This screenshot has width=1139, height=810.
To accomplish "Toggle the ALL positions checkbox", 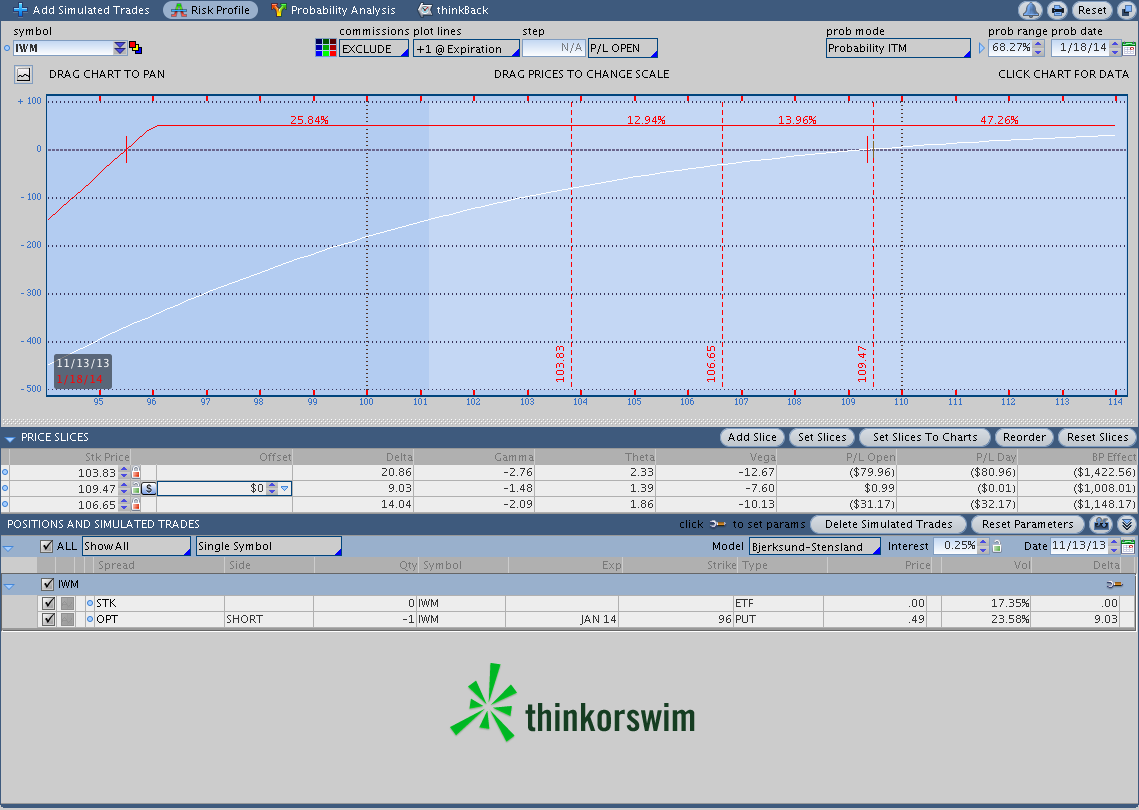I will (x=47, y=546).
